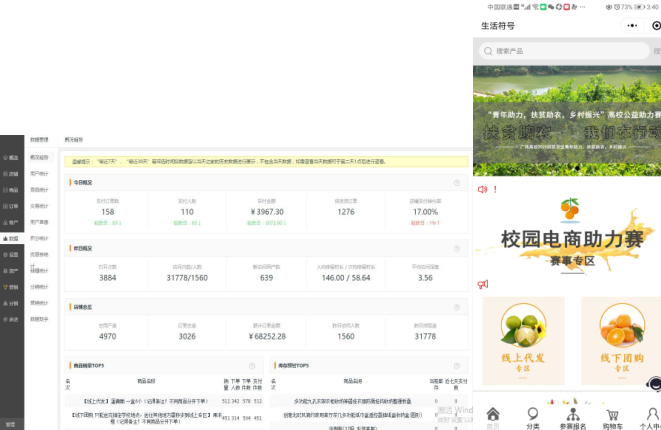Screen dimensions: 661x430
Task: Click the mini-program close target icon
Action: click(x=656, y=26)
